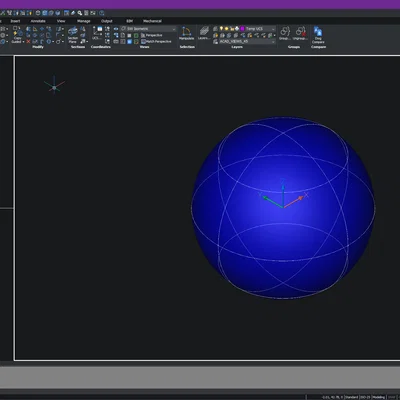Image resolution: width=400 pixels, height=400 pixels.
Task: Click the Ungroup icon
Action: [301, 33]
